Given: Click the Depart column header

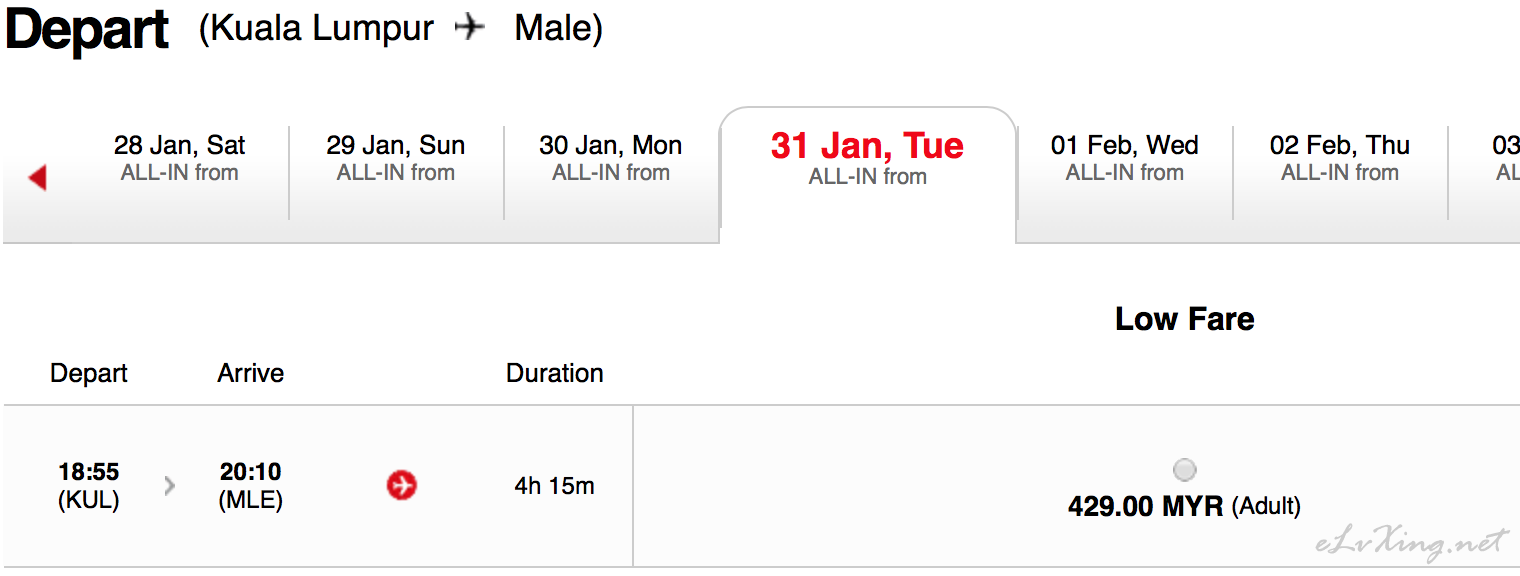Looking at the screenshot, I should point(89,374).
